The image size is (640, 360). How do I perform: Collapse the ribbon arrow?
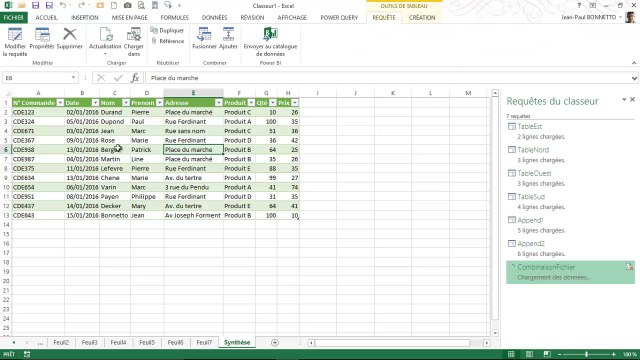(634, 63)
